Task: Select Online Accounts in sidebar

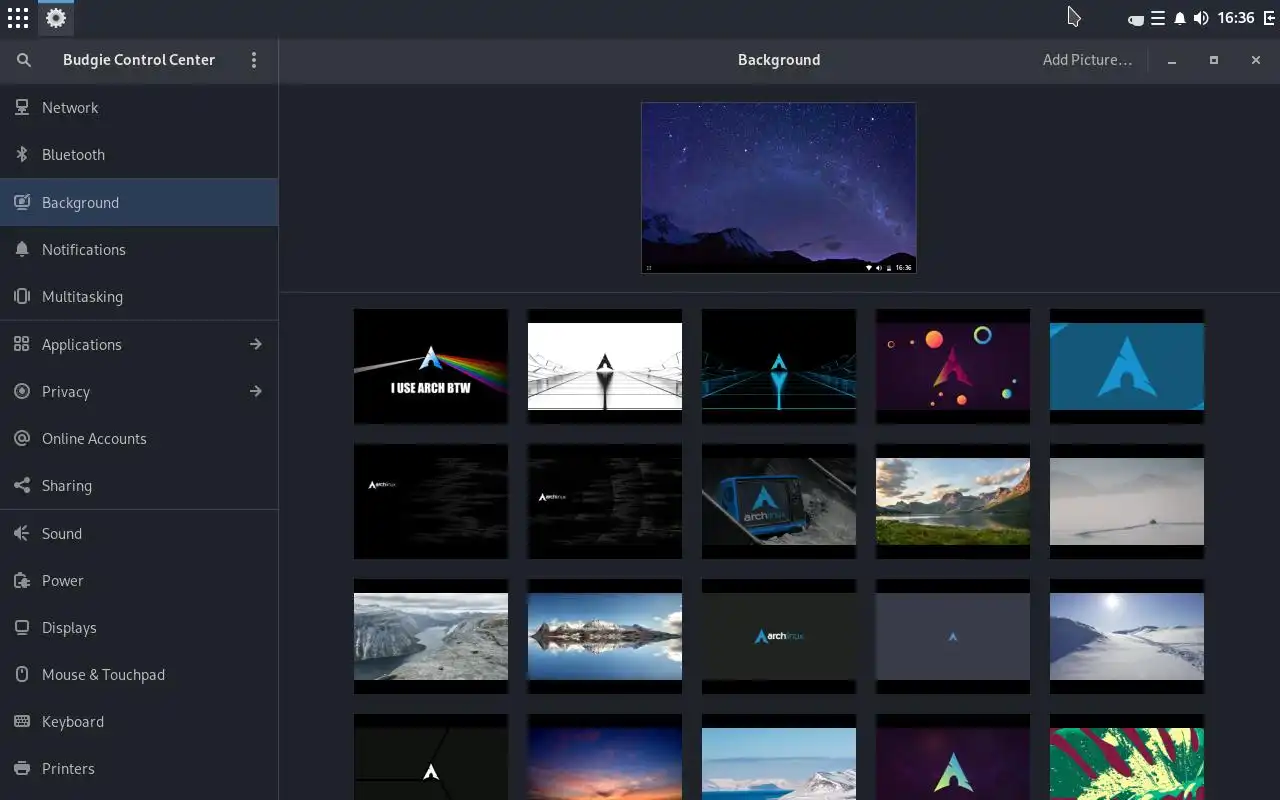Action: click(x=139, y=438)
